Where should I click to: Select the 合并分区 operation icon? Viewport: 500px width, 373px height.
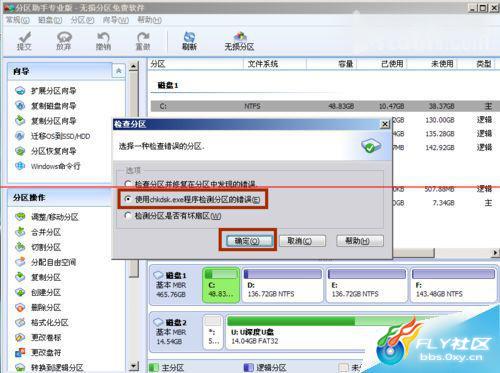[20, 232]
